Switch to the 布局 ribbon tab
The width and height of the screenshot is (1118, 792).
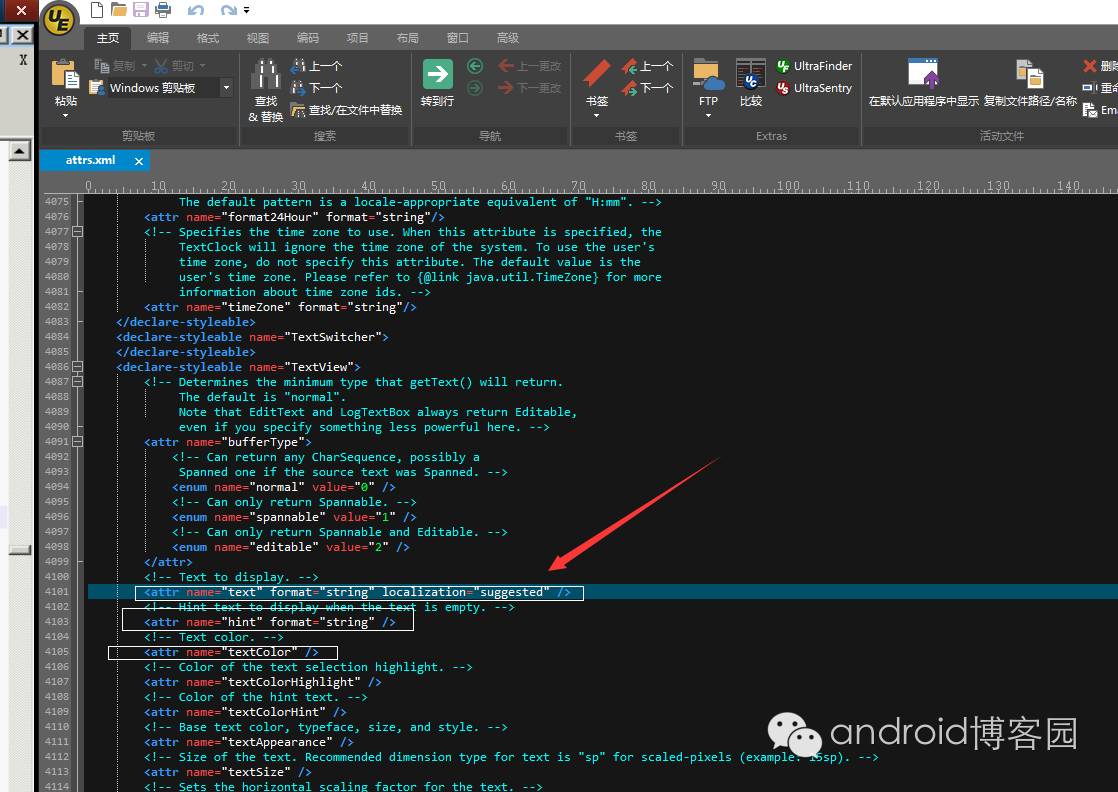click(x=407, y=38)
